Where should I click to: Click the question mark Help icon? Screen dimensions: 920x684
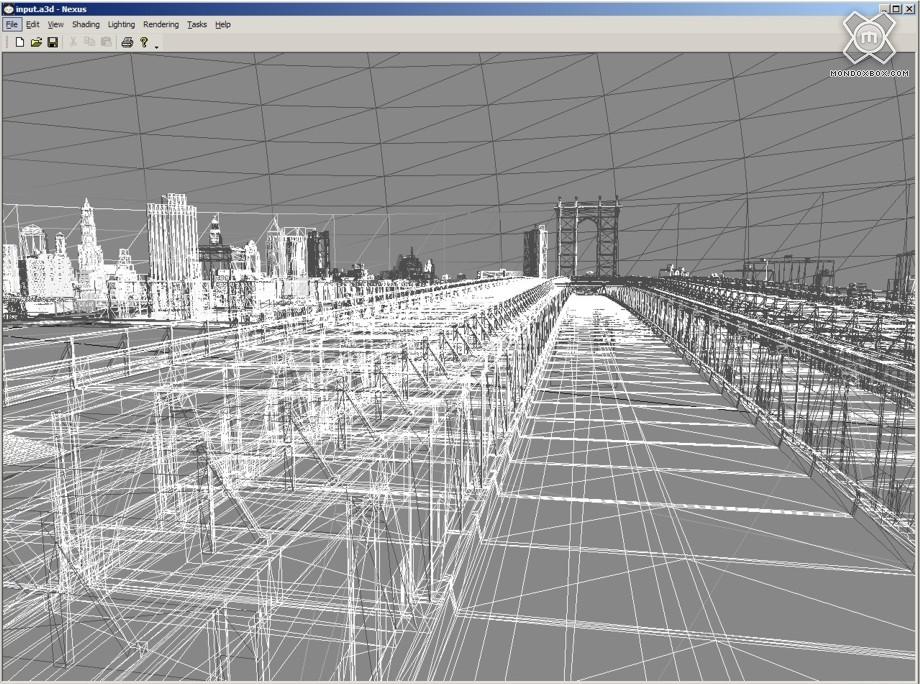(144, 42)
